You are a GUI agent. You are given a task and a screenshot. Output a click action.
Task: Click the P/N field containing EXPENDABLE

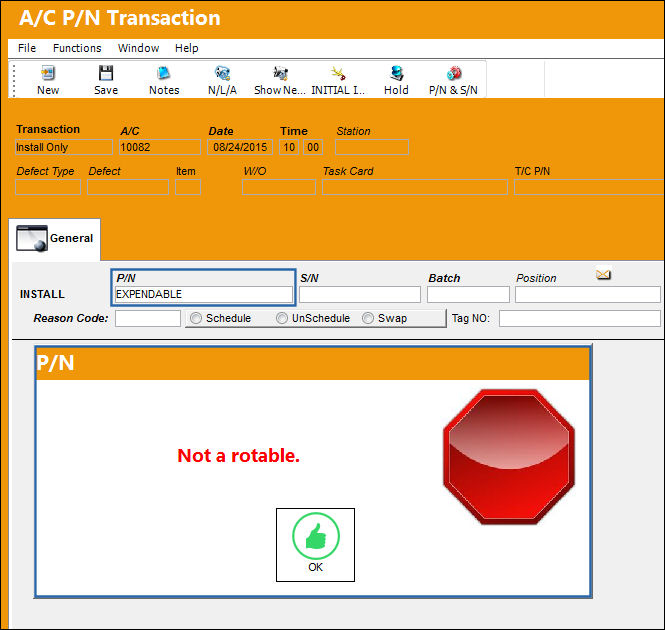coord(204,294)
